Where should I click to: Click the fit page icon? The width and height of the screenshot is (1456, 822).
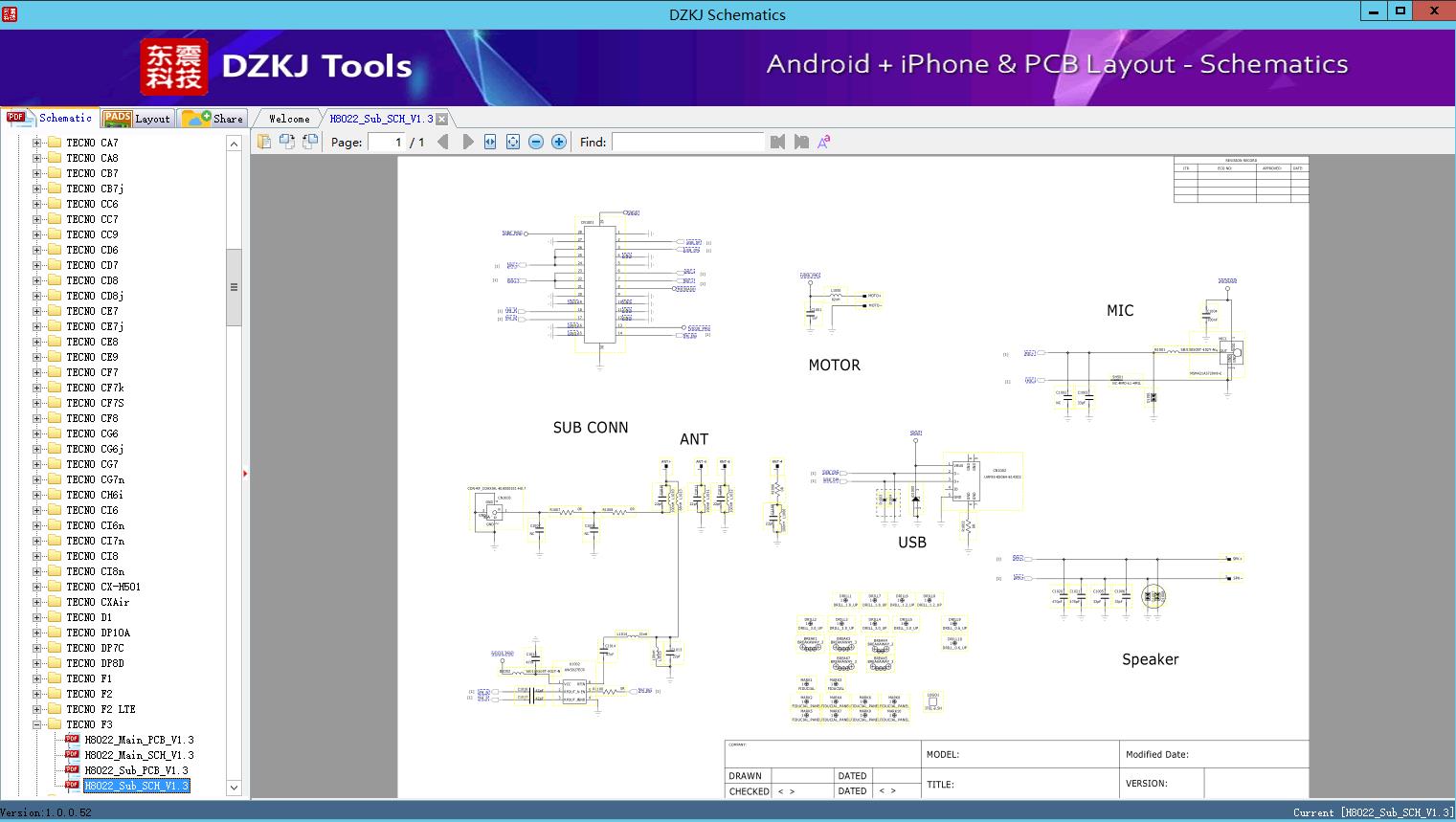pos(513,142)
